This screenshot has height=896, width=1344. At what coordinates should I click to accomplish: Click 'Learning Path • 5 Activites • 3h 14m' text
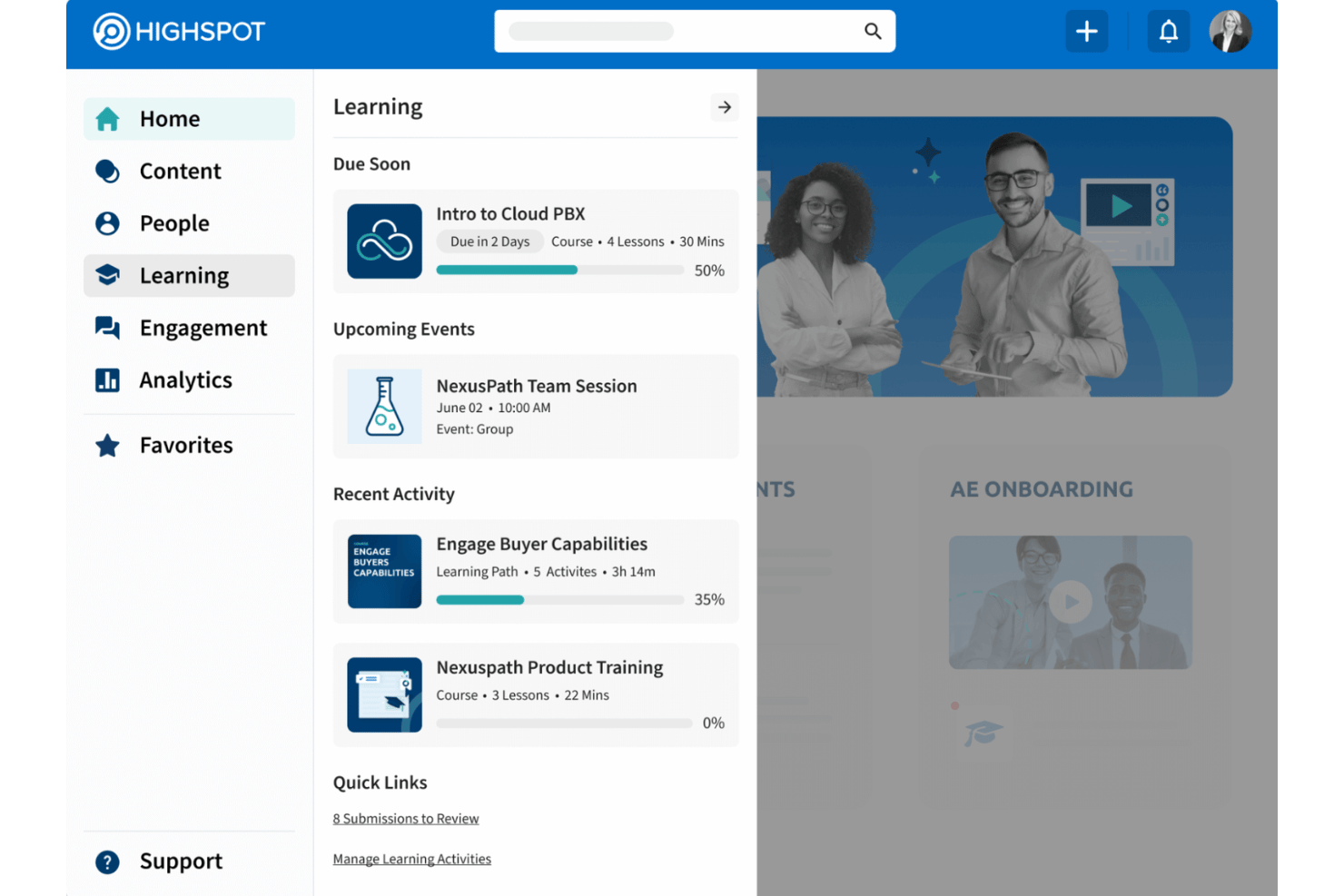[546, 572]
